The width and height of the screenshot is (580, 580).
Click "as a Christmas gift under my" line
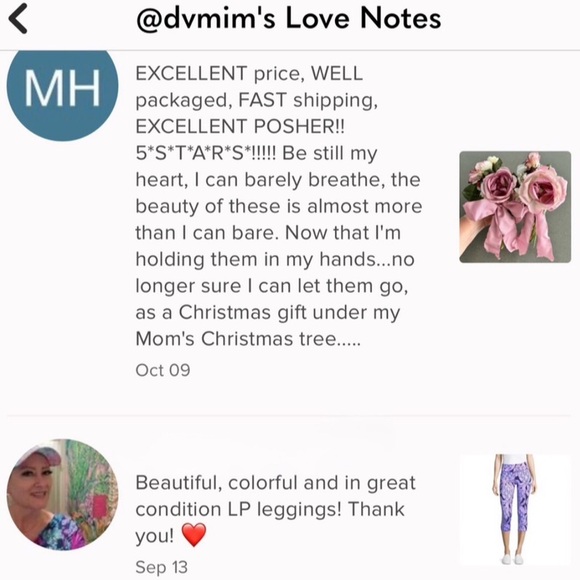coord(268,312)
